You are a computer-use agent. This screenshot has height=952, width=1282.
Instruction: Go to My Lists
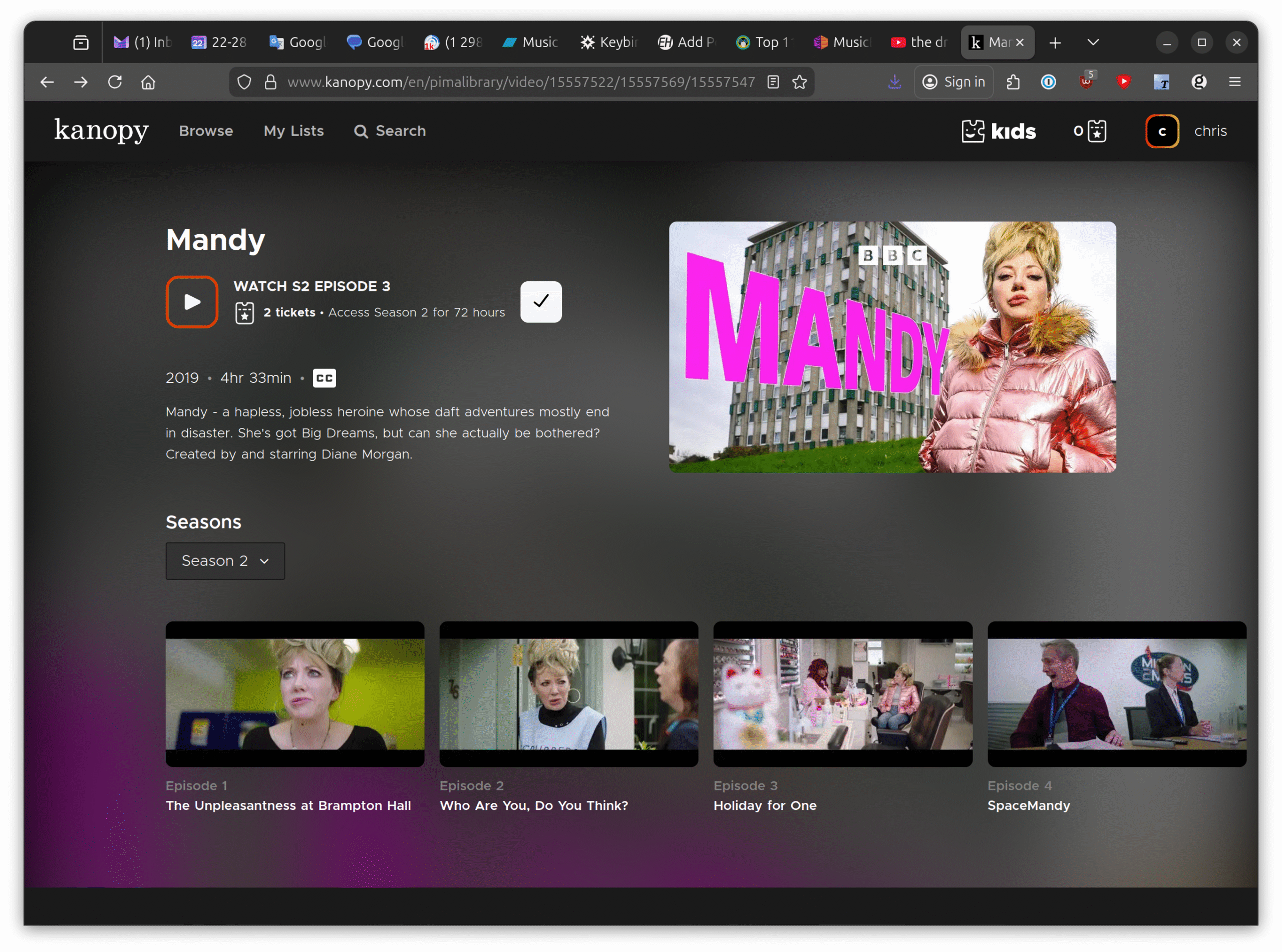tap(293, 131)
